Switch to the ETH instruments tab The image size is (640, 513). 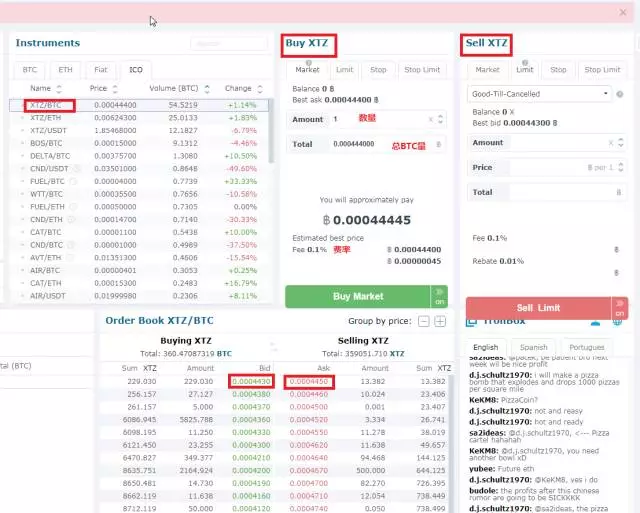tap(65, 70)
